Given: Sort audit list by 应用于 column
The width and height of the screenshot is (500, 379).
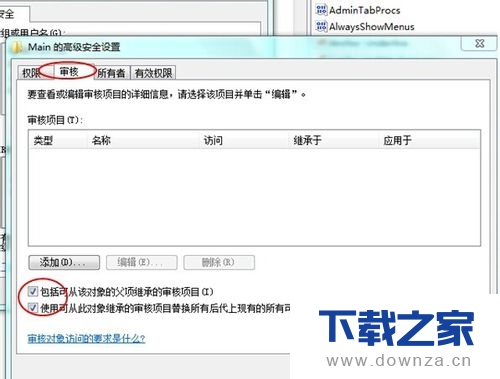Looking at the screenshot, I should pos(429,140).
